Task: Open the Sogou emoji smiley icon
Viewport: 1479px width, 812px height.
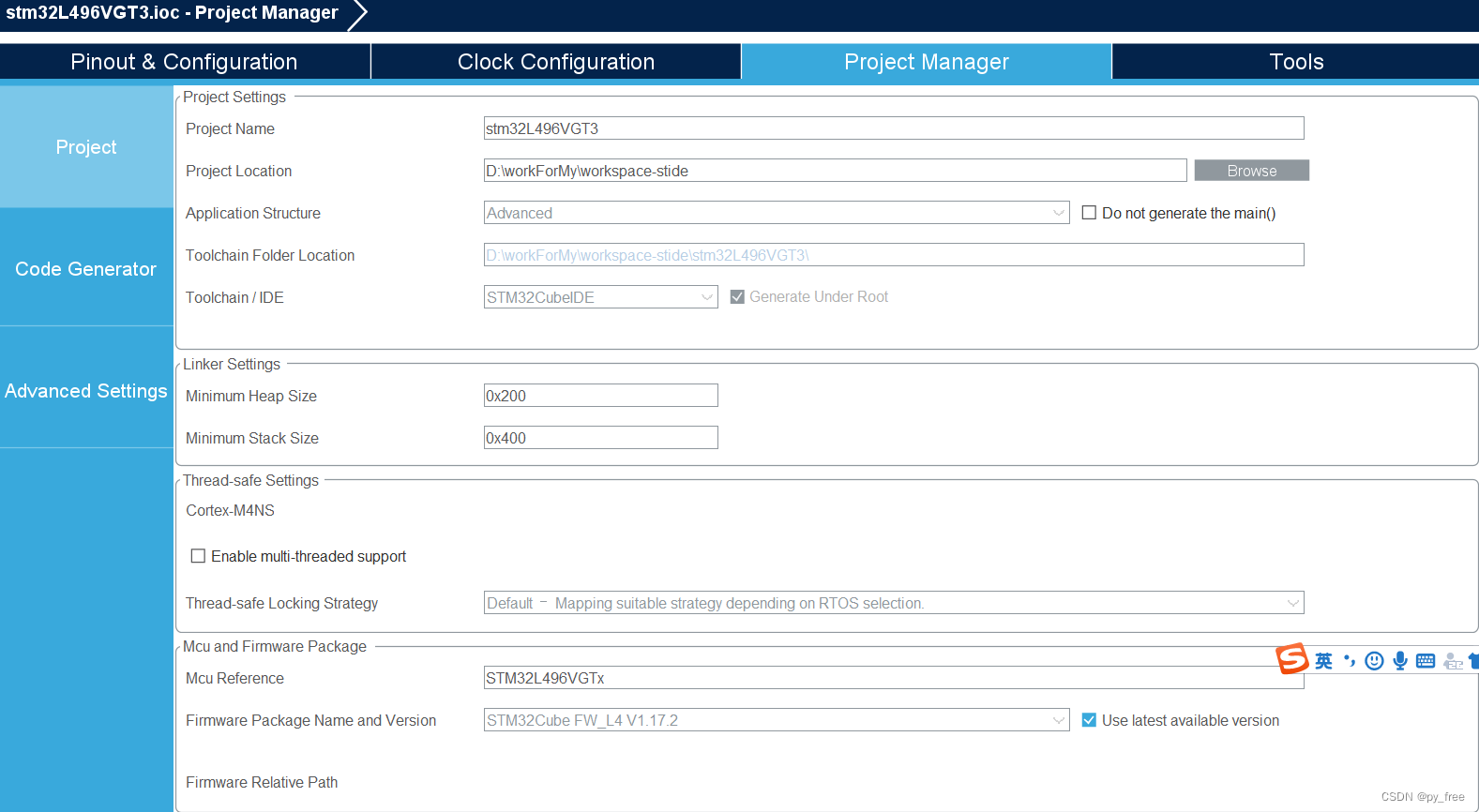Action: 1374,661
